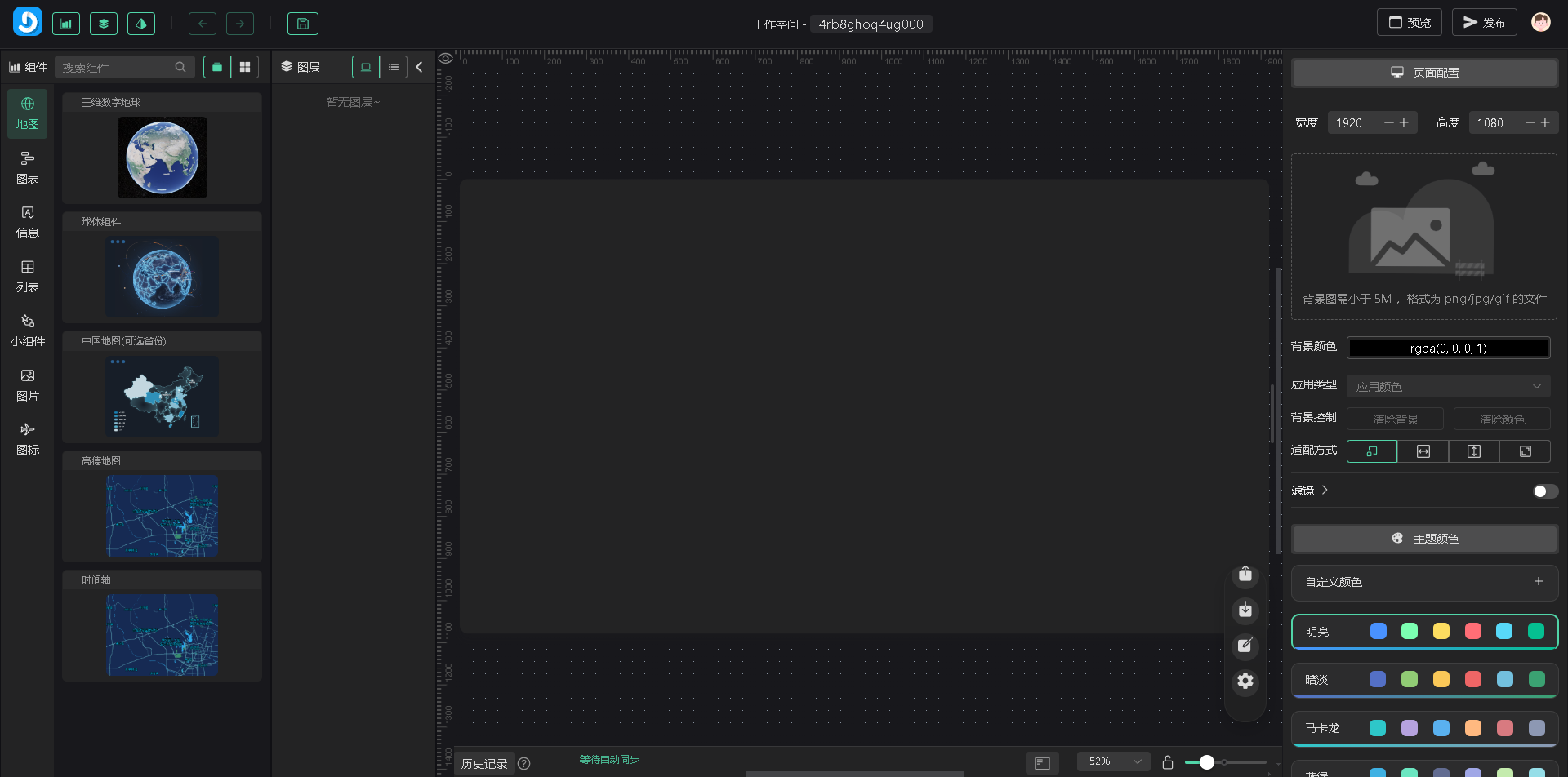Collapse the layers panel with the chevron

click(x=420, y=67)
